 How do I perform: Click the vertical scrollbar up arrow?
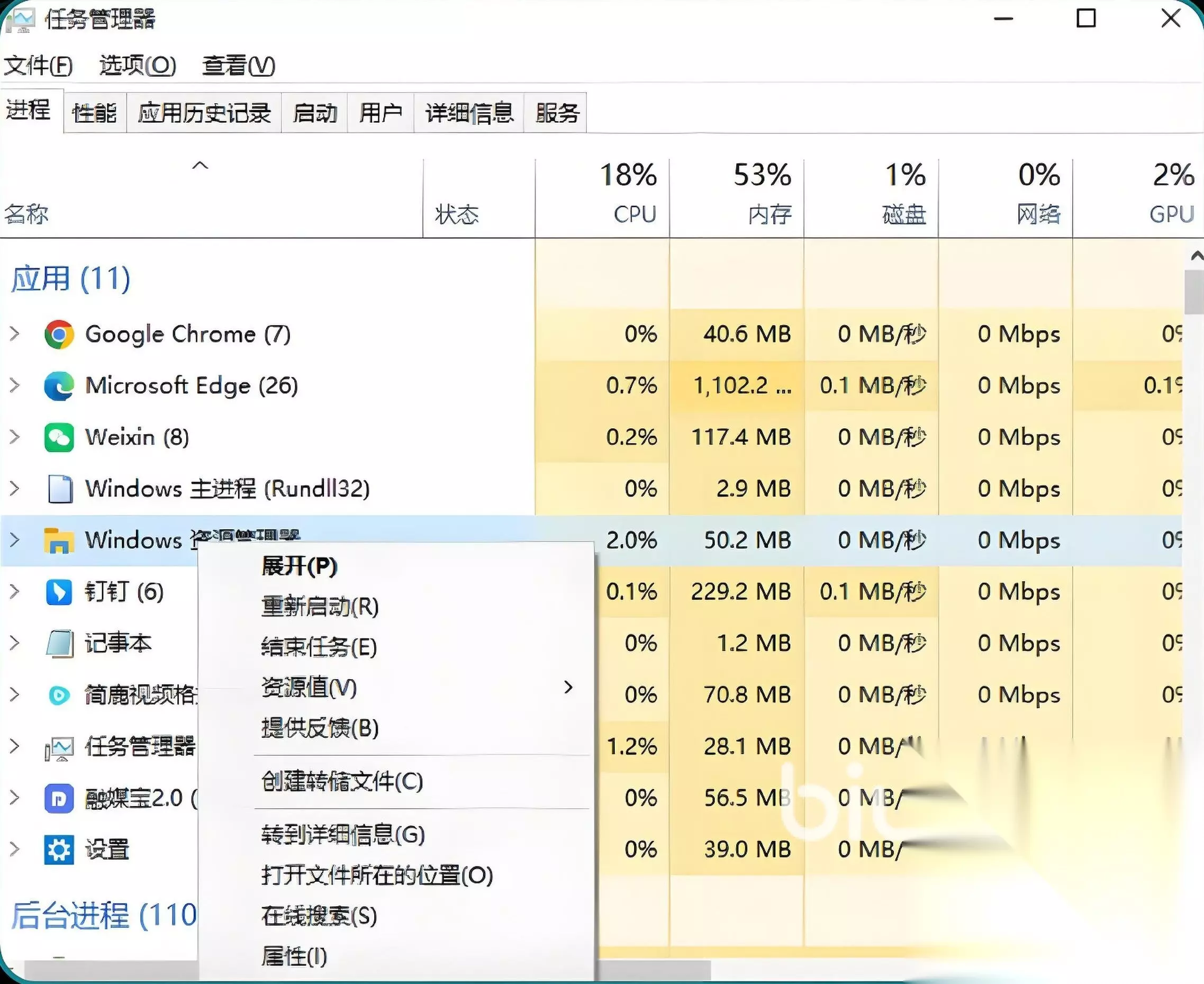tap(1196, 255)
